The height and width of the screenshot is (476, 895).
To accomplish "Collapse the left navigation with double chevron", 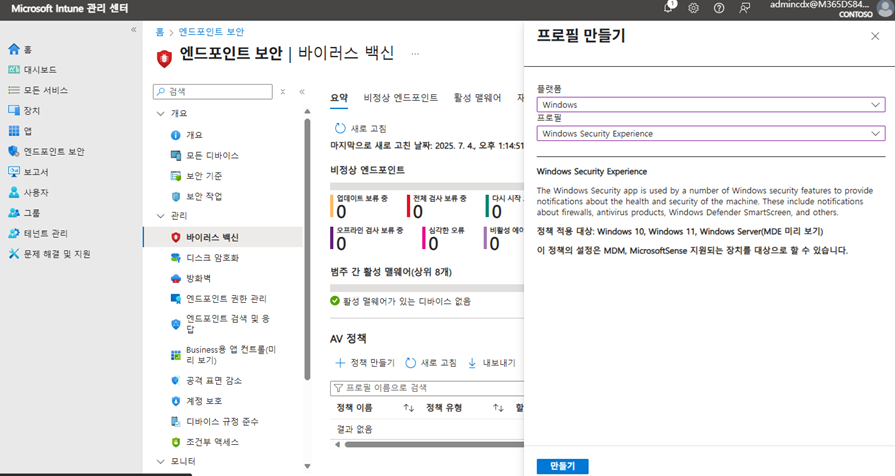I will point(134,30).
